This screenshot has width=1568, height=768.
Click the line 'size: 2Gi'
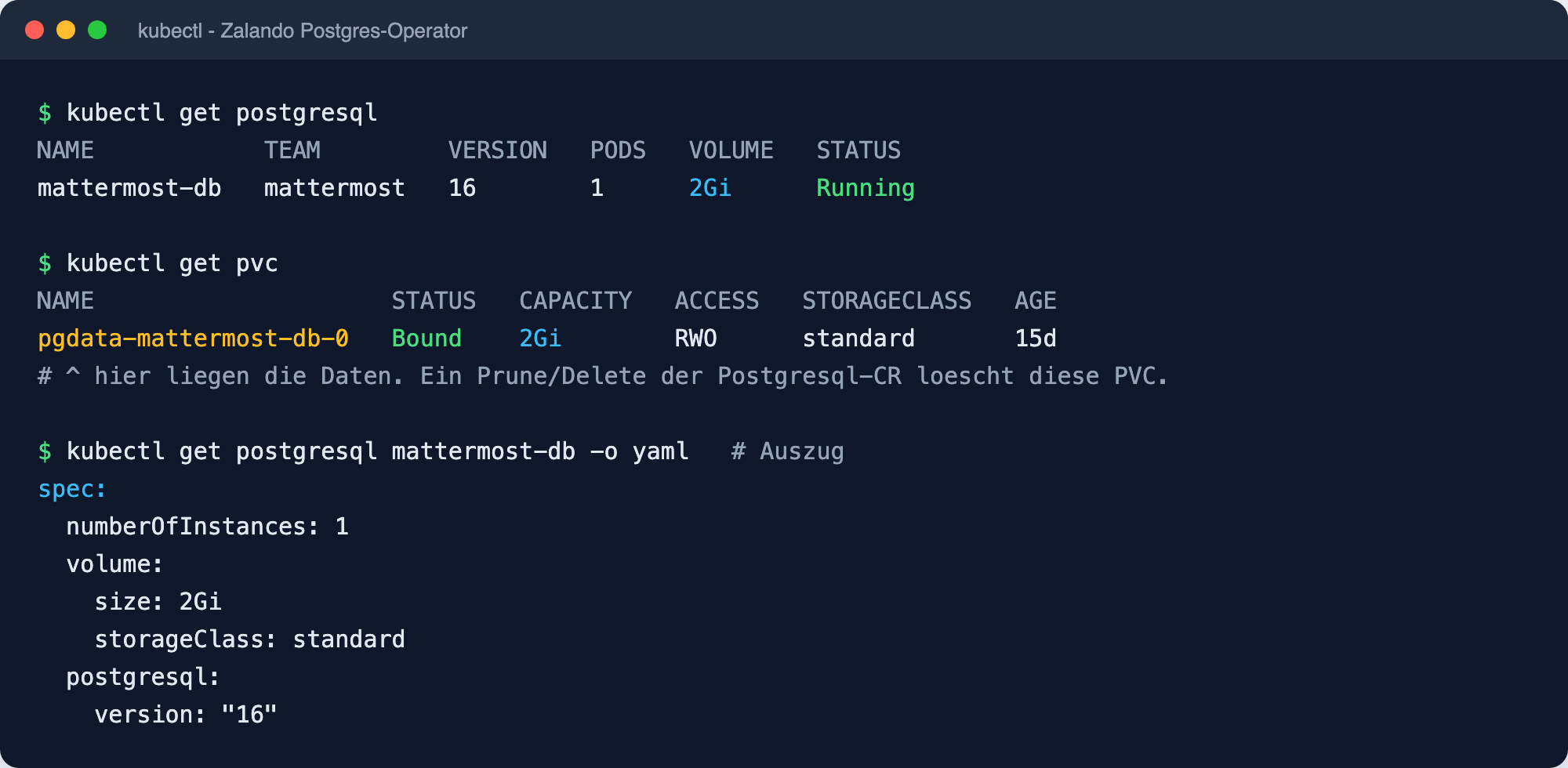(x=158, y=602)
